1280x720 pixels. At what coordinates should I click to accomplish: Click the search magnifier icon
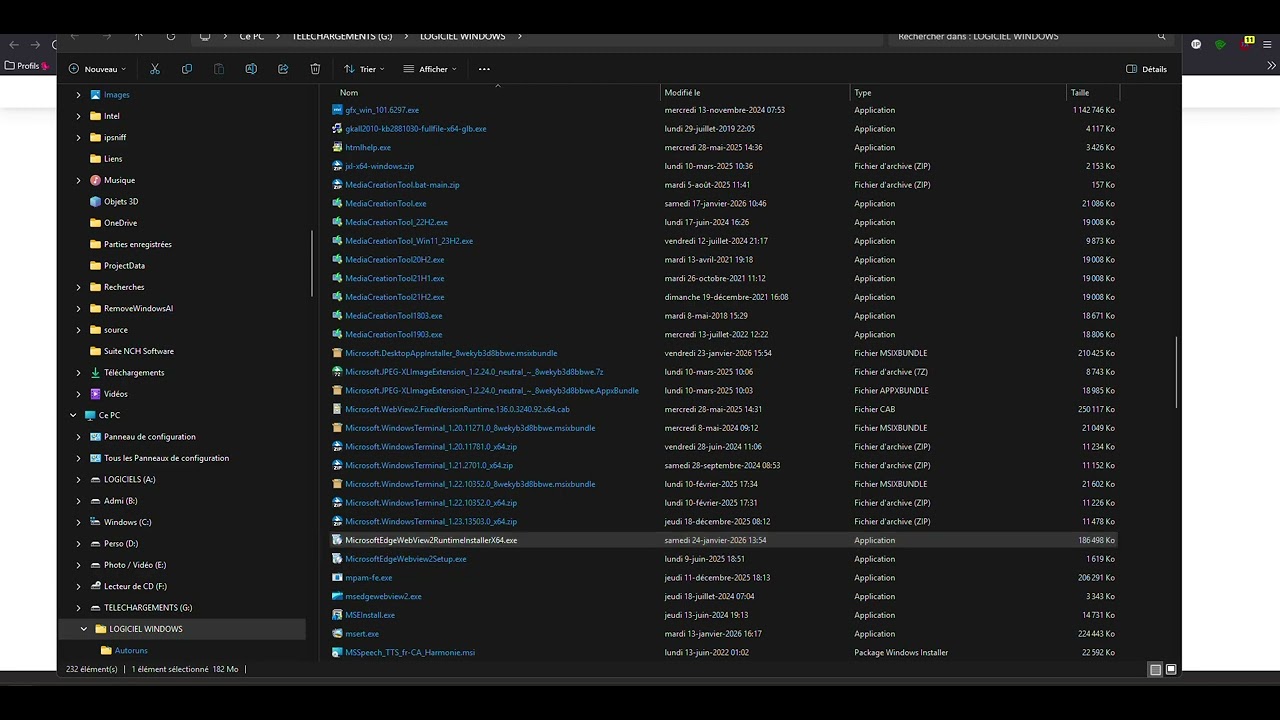[x=1161, y=36]
